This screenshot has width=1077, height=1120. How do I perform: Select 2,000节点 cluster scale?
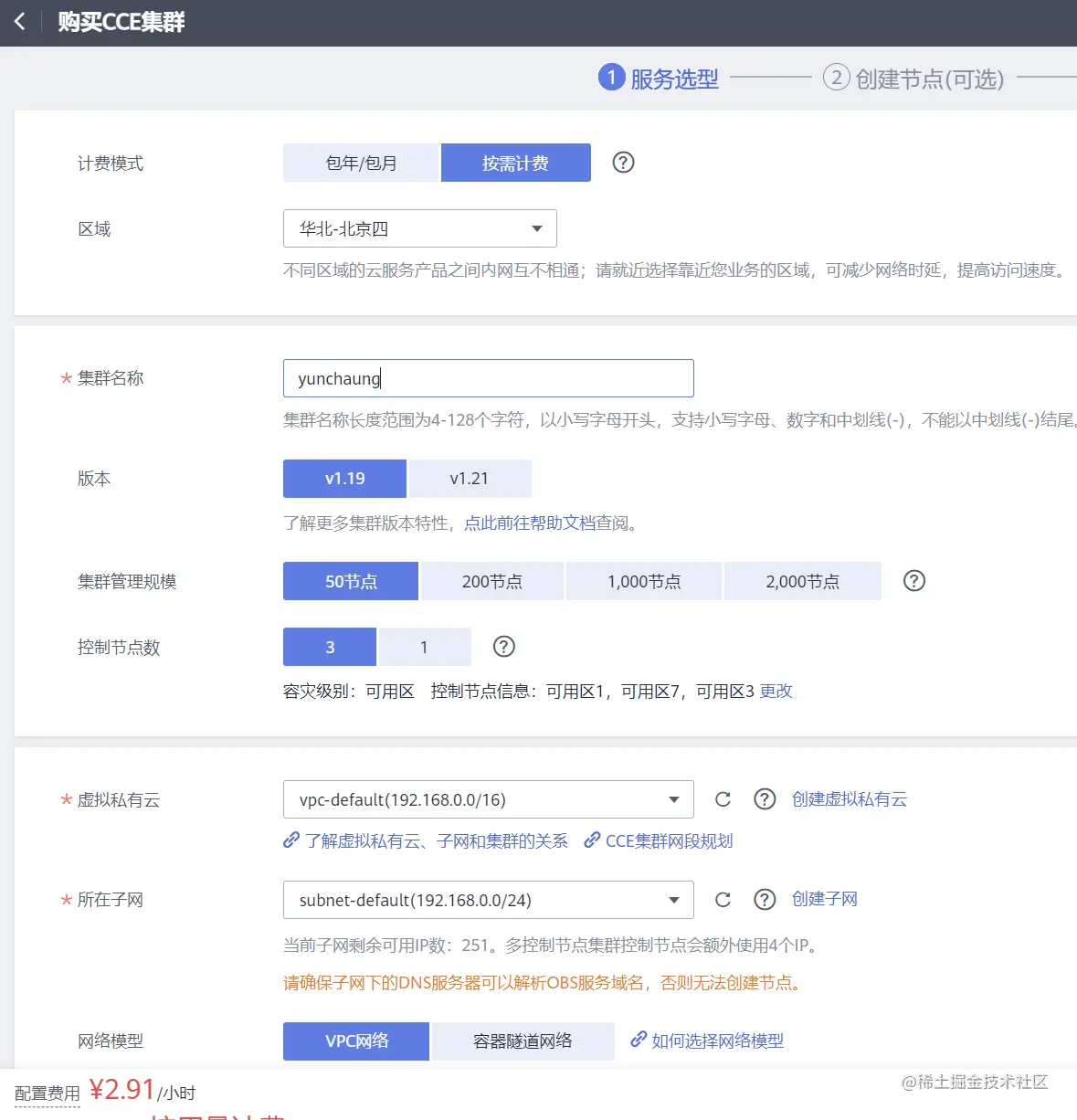pos(802,581)
